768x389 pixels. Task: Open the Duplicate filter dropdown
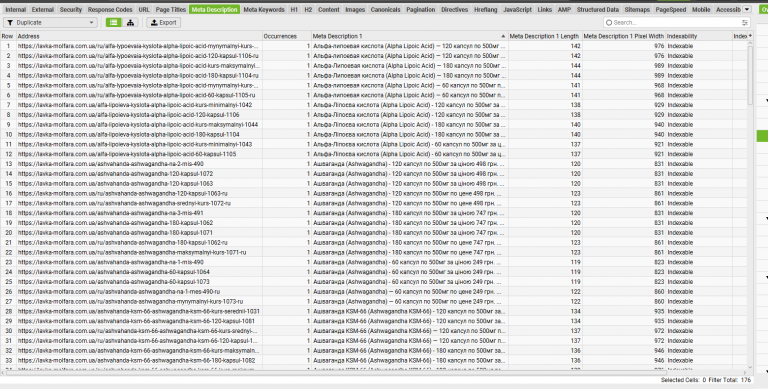(50, 23)
